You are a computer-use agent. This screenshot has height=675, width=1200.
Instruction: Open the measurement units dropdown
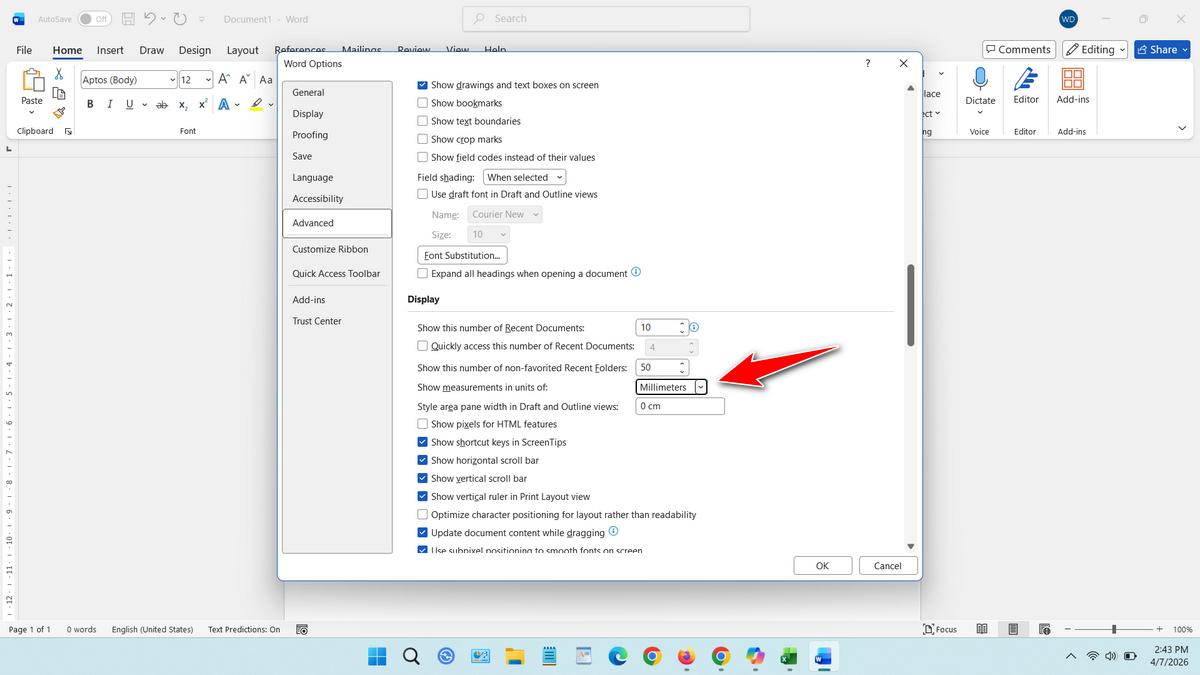(x=700, y=387)
